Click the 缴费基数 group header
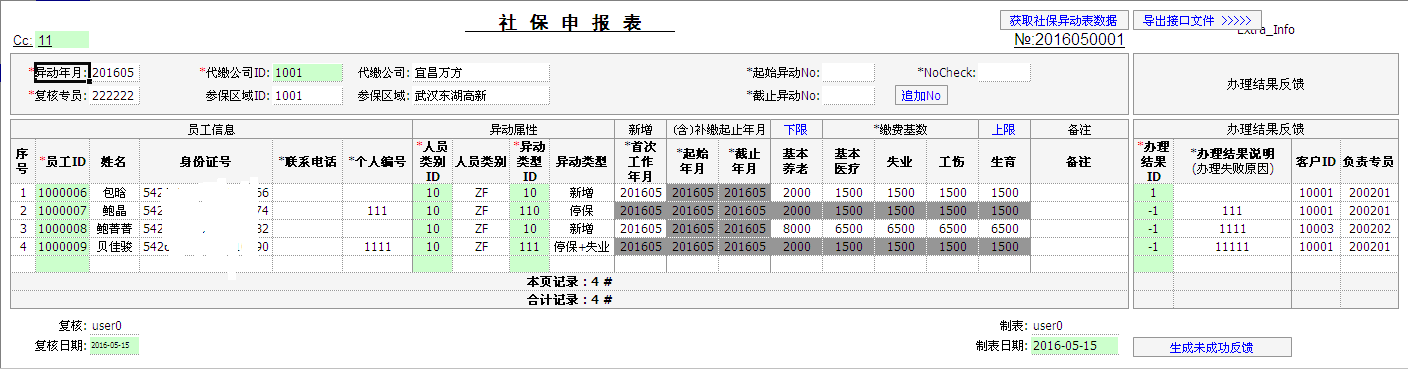 900,130
